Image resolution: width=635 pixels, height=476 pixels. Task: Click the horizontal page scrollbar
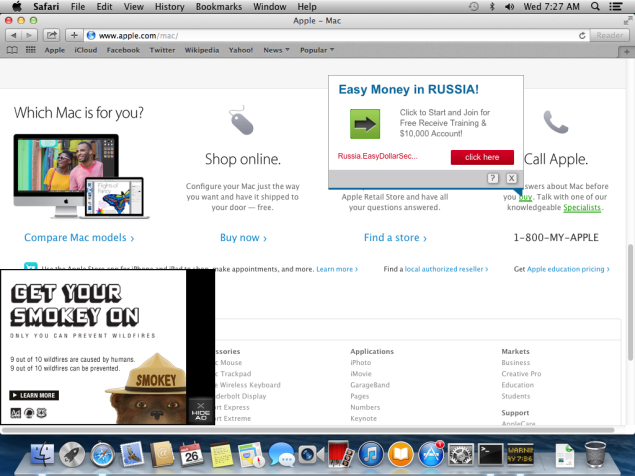click(x=309, y=430)
